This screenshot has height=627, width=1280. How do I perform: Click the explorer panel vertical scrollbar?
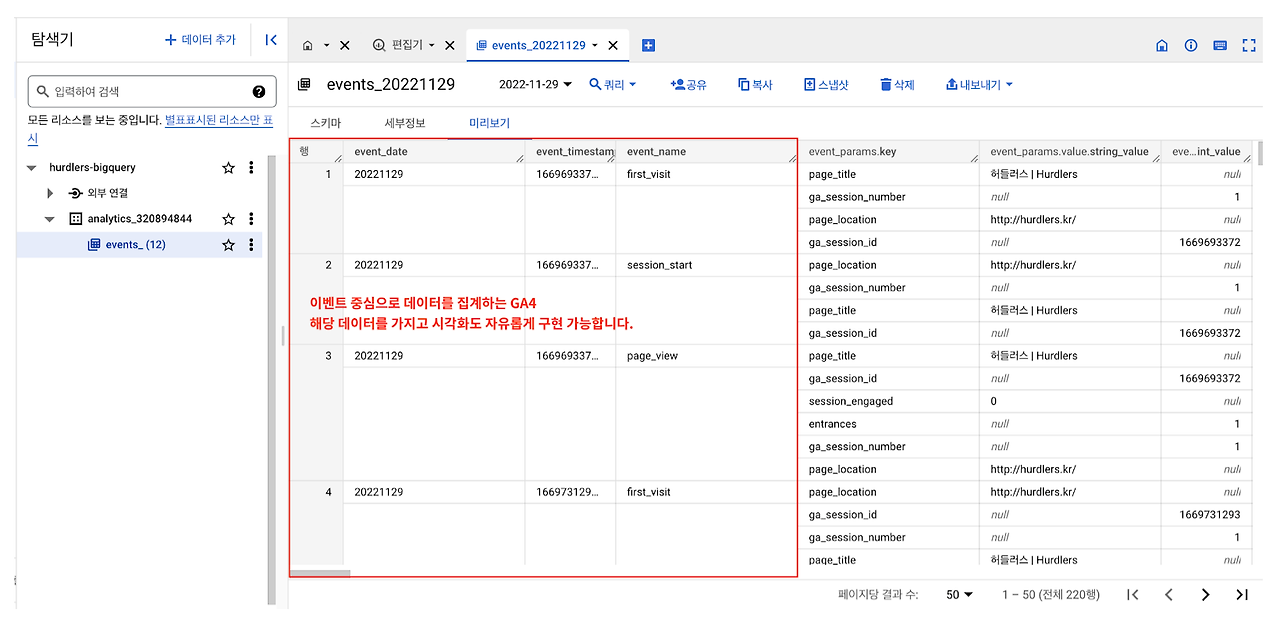point(271,380)
